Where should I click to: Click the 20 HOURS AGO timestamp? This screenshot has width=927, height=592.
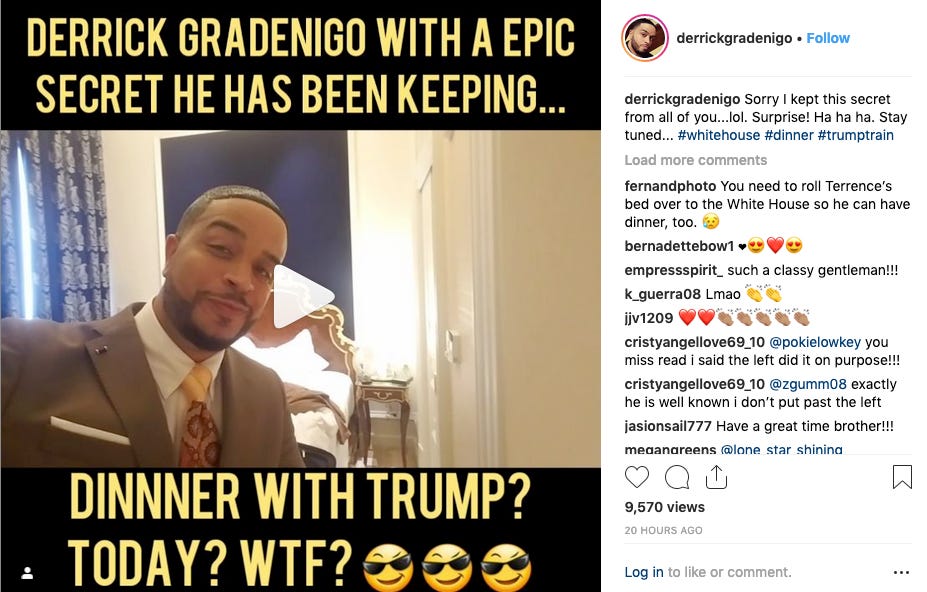(x=663, y=530)
